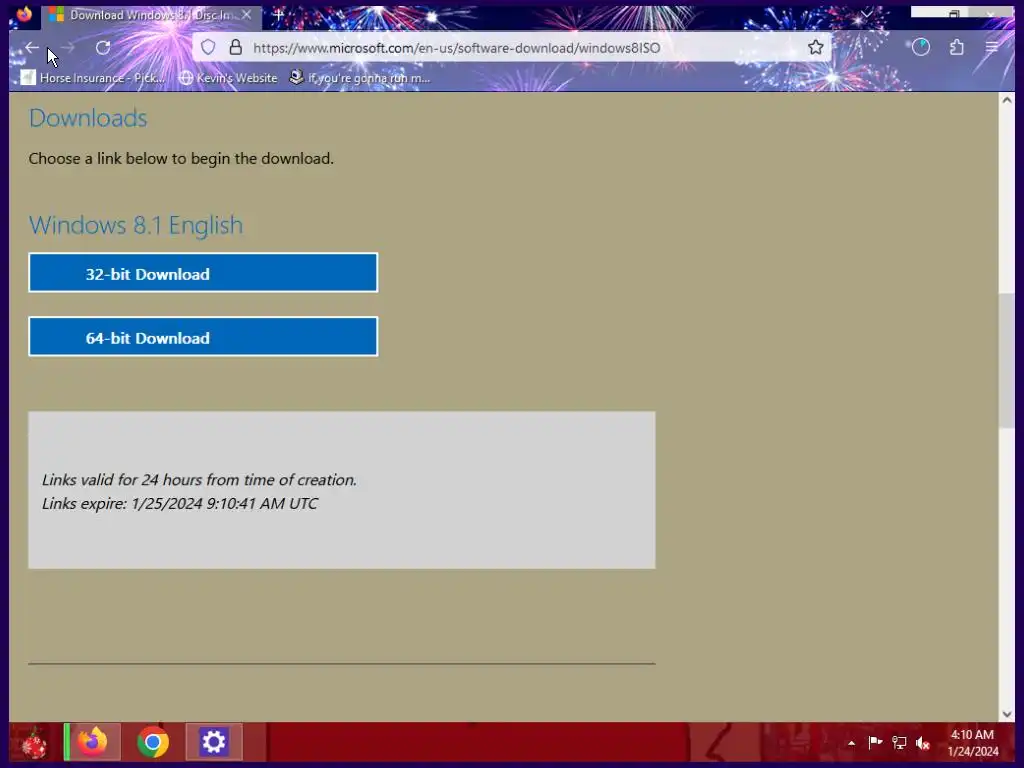Click the muted speaker volume icon
The width and height of the screenshot is (1024, 768).
click(923, 743)
